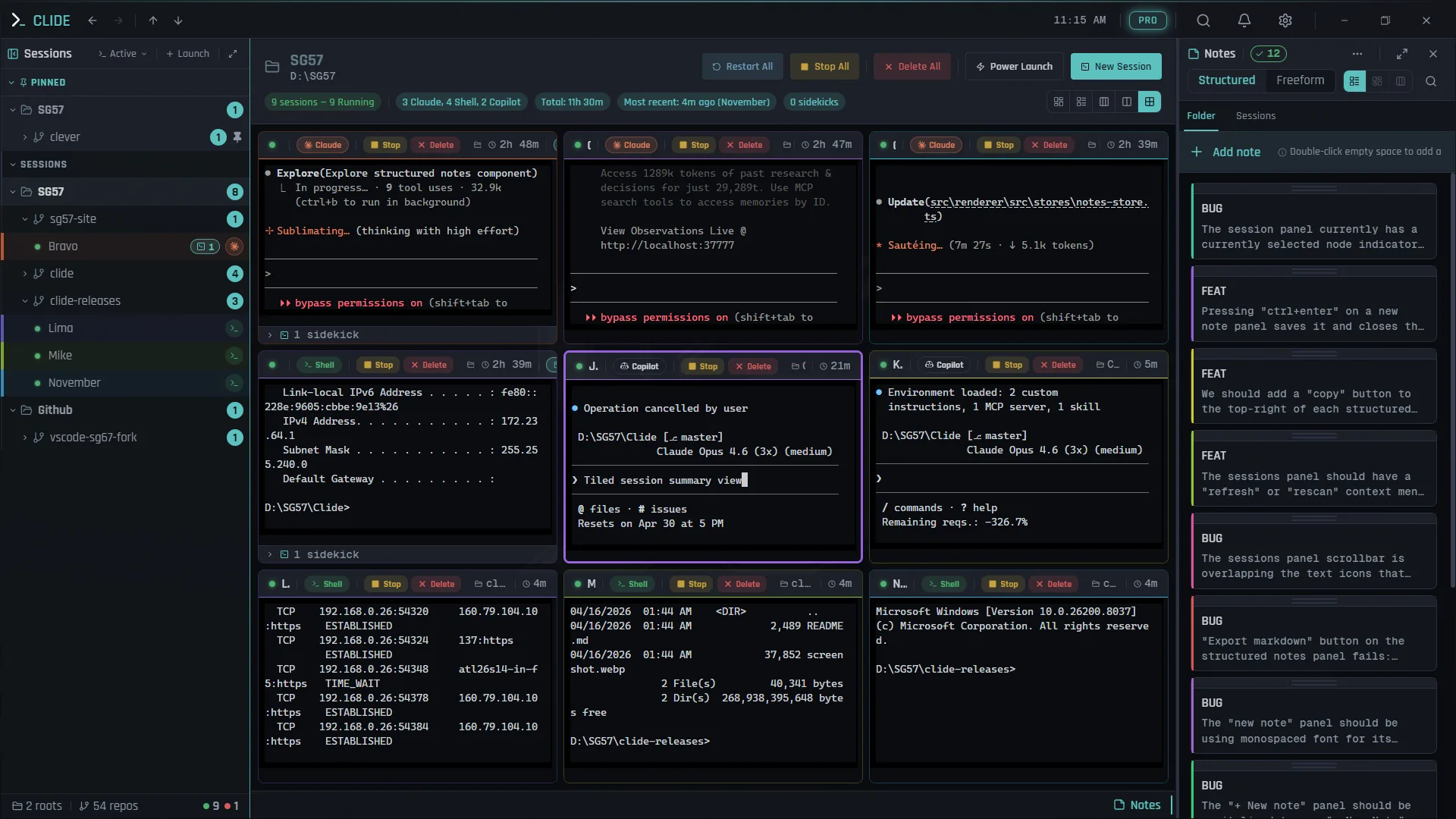Switch to the Freeform notes tab

(x=1300, y=80)
